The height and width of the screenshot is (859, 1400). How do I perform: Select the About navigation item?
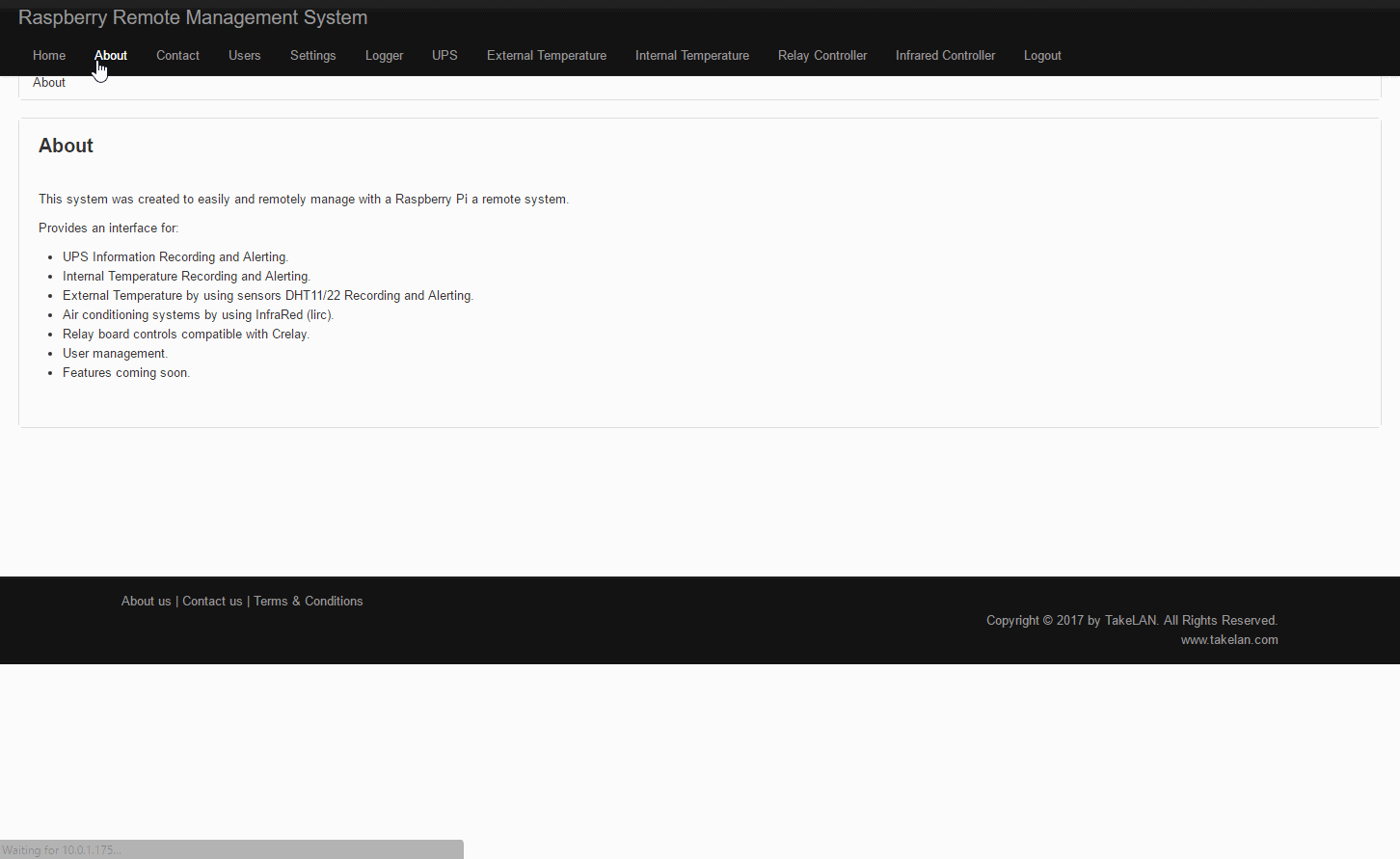click(x=111, y=56)
